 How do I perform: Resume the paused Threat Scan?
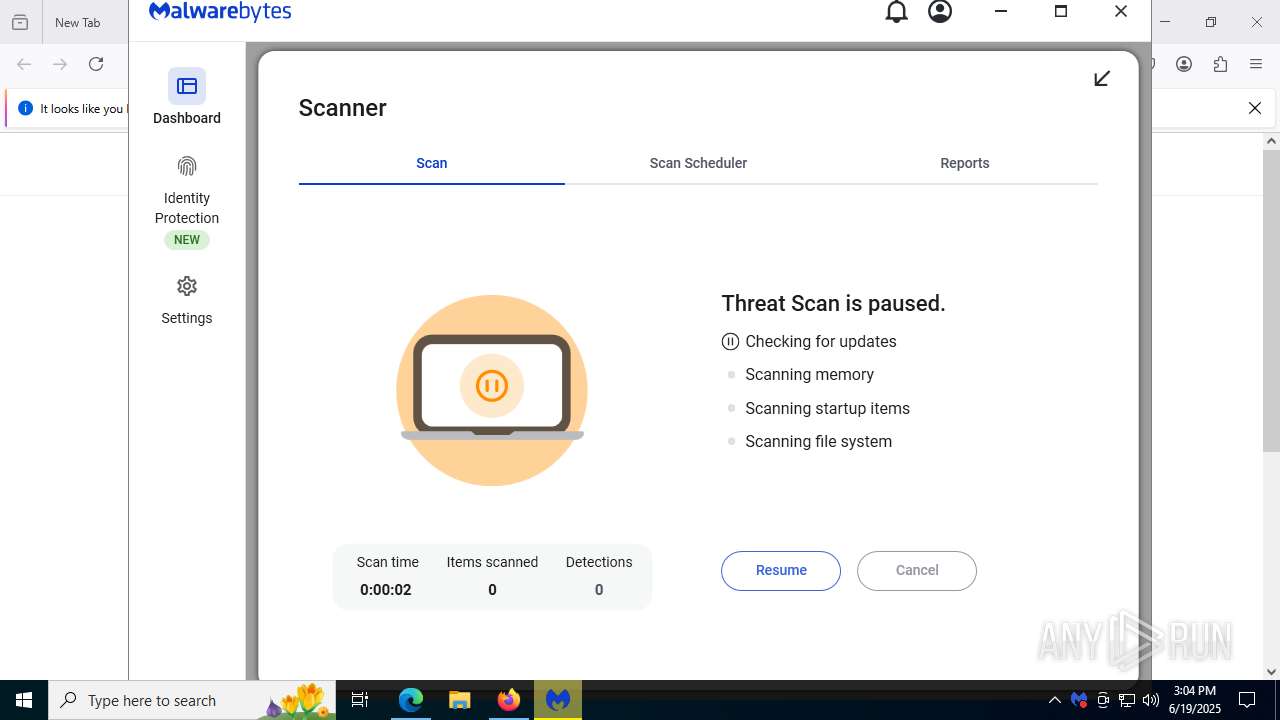coord(781,570)
